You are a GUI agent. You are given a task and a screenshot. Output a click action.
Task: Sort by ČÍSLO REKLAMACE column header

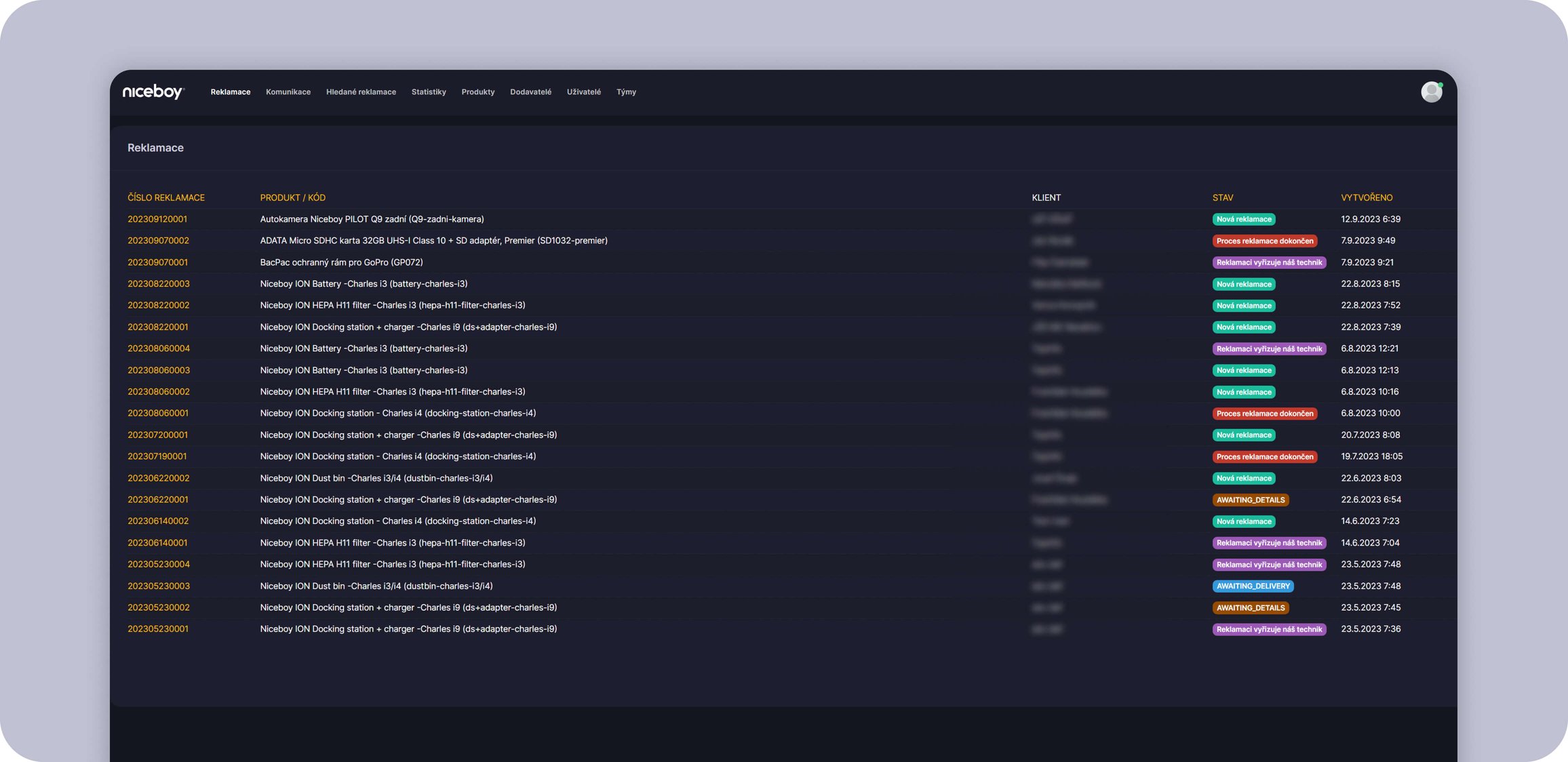pos(166,198)
